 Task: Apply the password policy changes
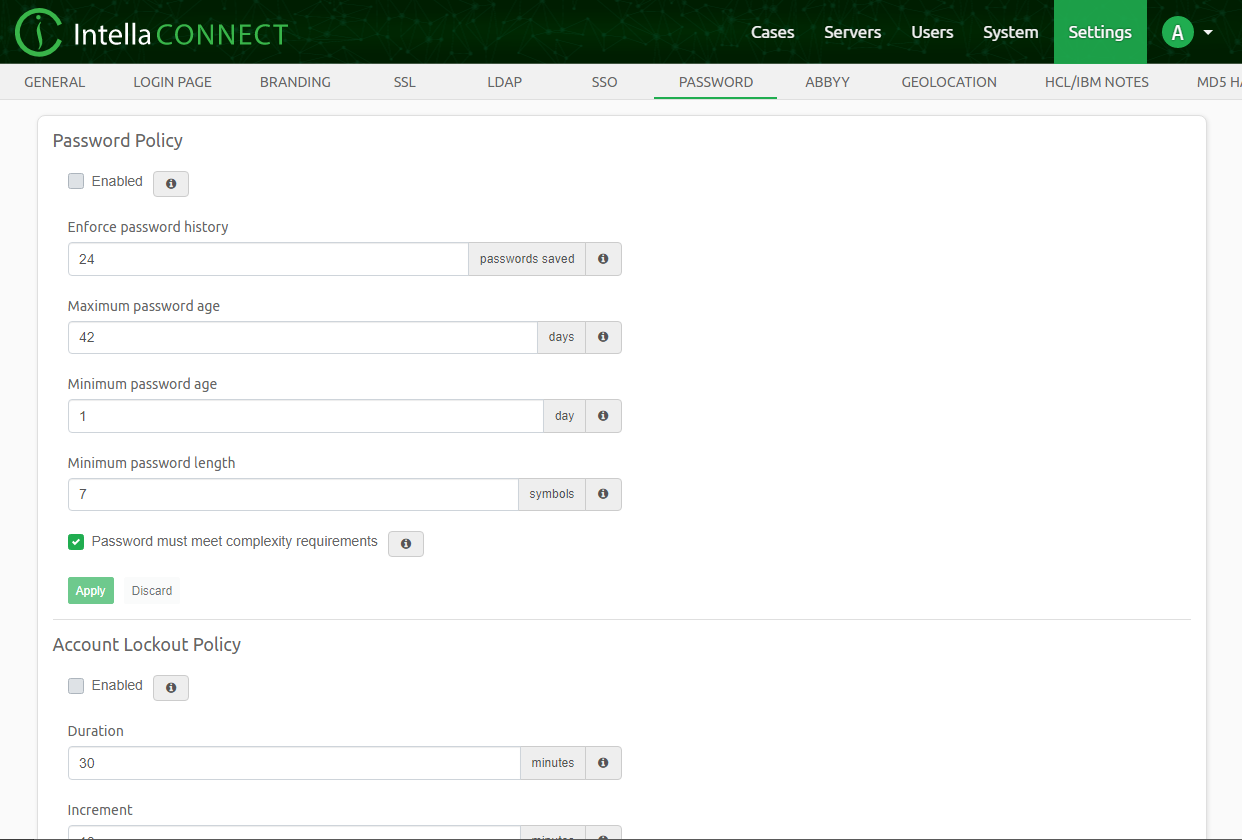[90, 590]
